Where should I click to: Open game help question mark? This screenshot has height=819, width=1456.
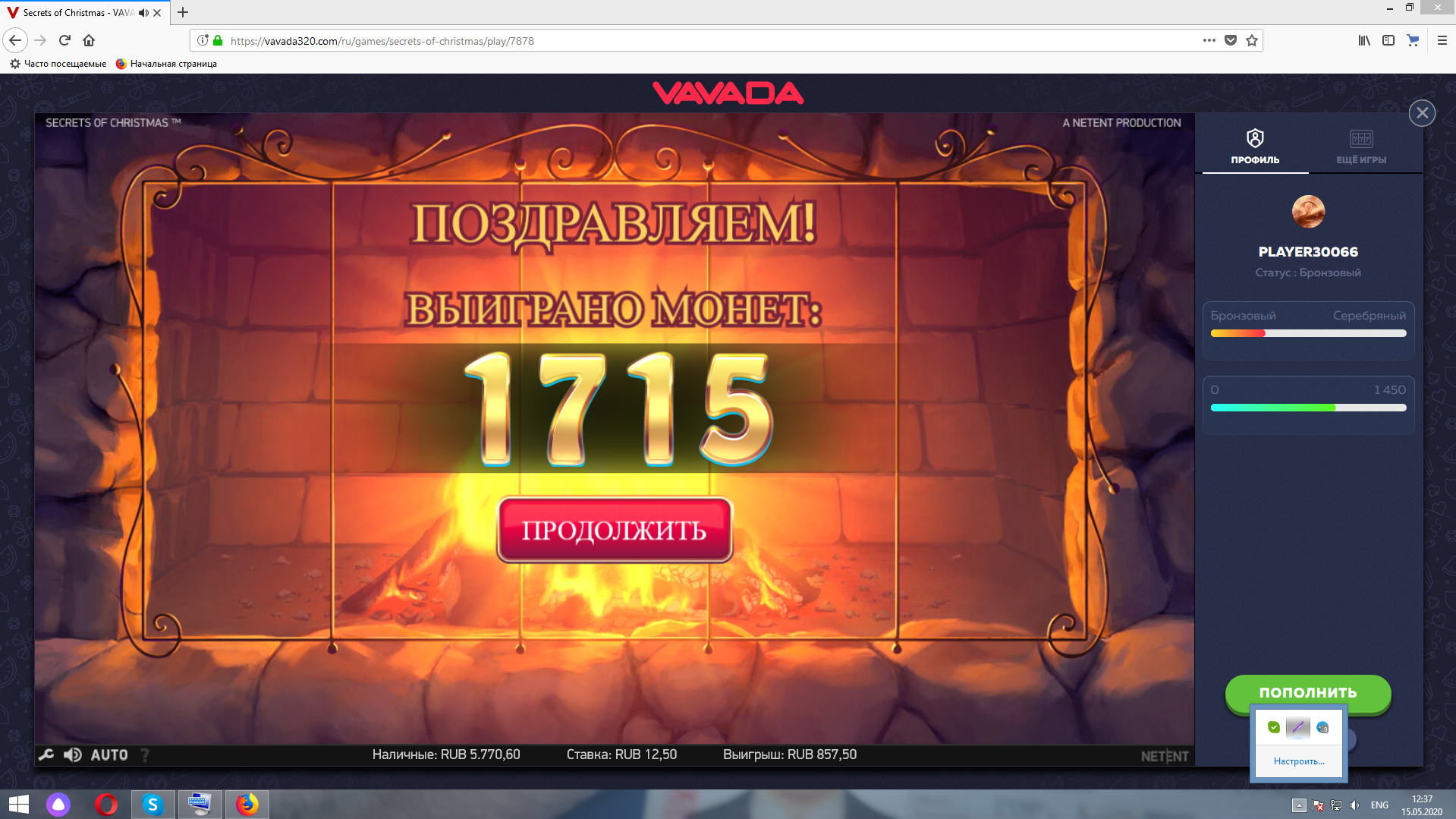(x=145, y=754)
